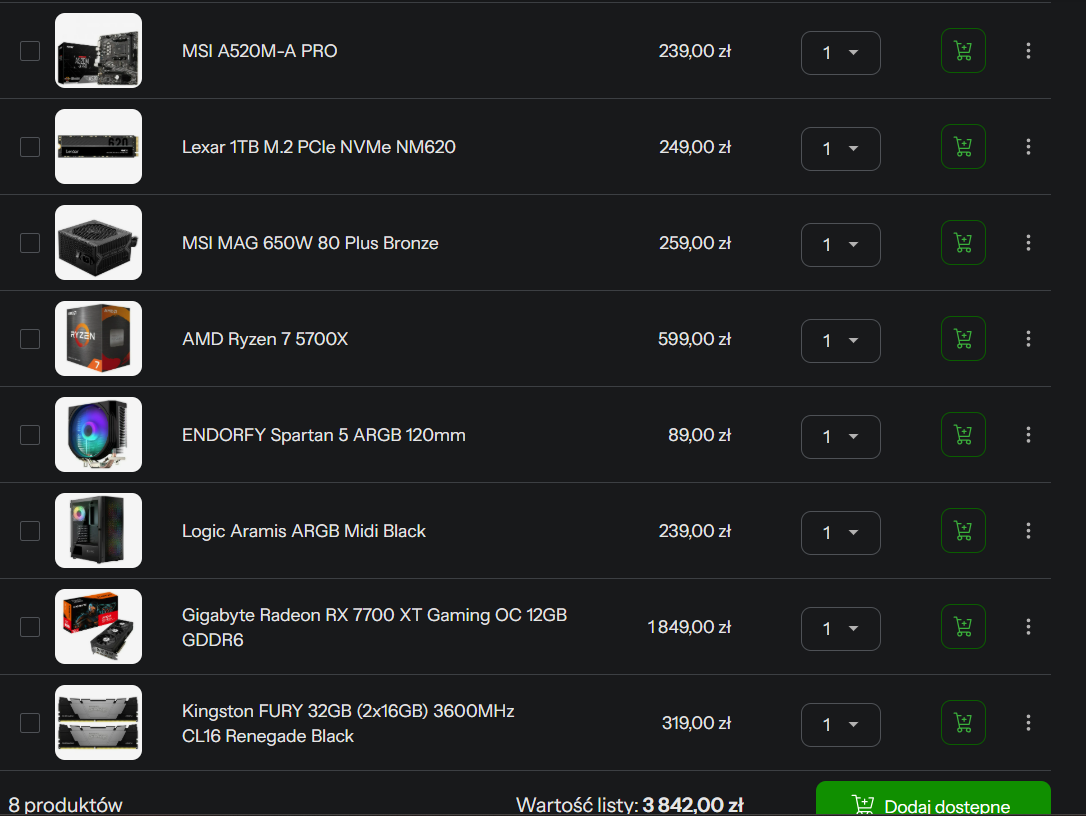Open more options for Kingston FURY RAM
This screenshot has width=1086, height=816.
click(1028, 723)
